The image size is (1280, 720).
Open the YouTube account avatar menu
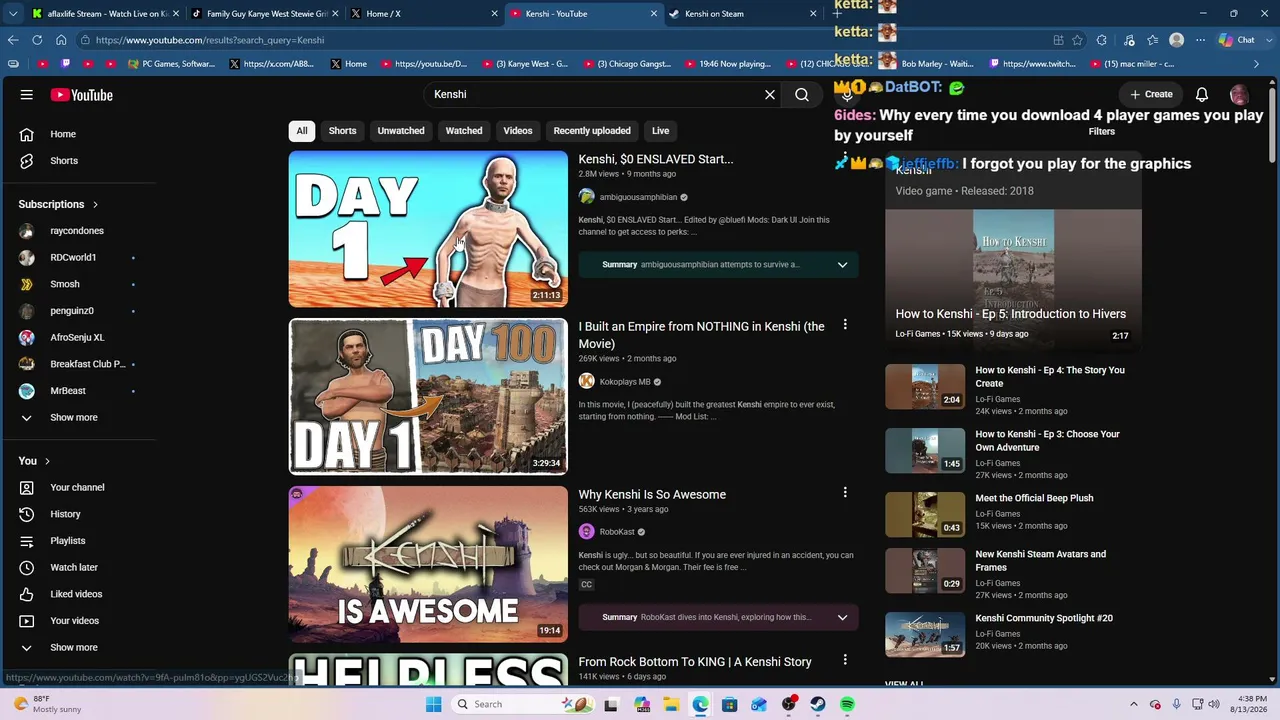(1239, 95)
